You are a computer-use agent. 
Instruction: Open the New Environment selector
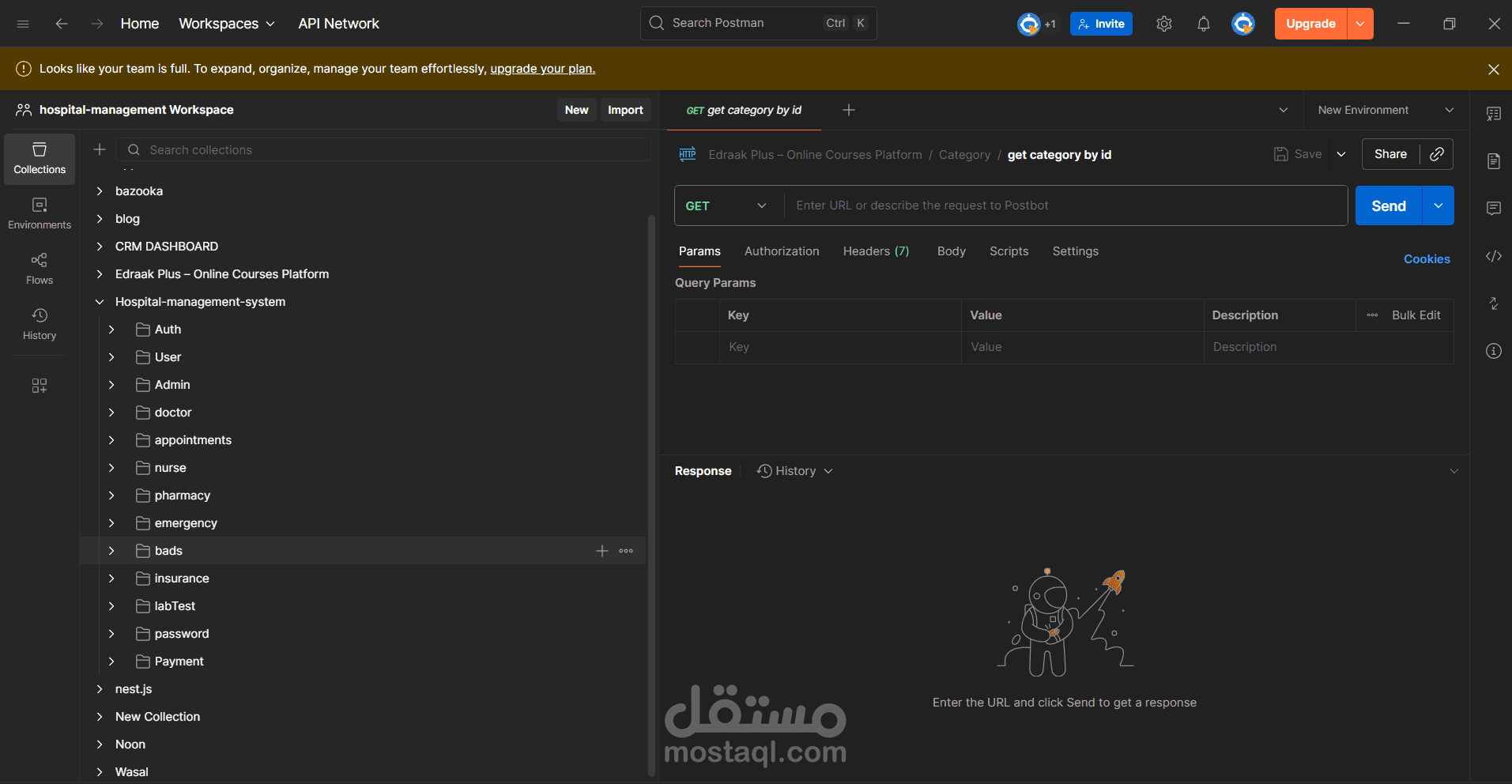(x=1386, y=110)
